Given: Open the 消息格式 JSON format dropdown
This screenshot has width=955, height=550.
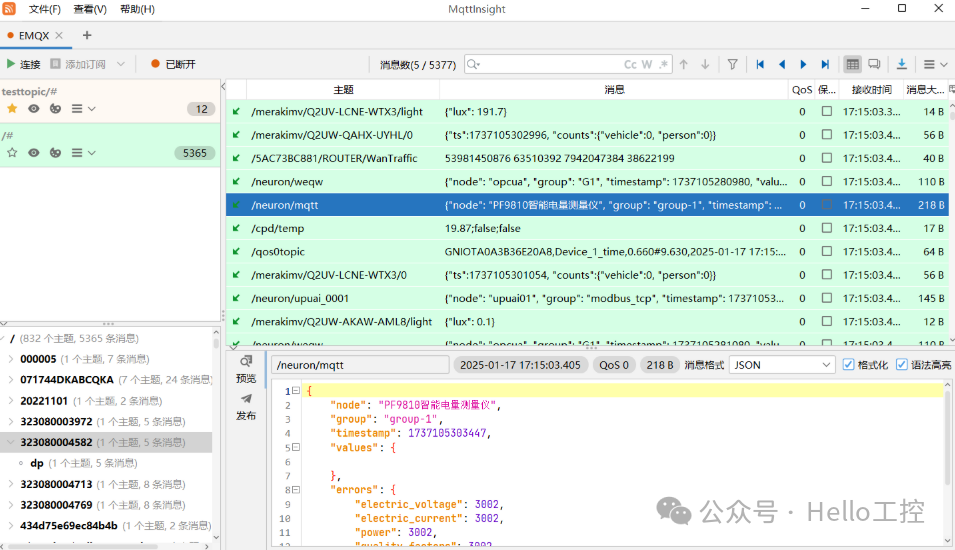Looking at the screenshot, I should click(x=781, y=365).
